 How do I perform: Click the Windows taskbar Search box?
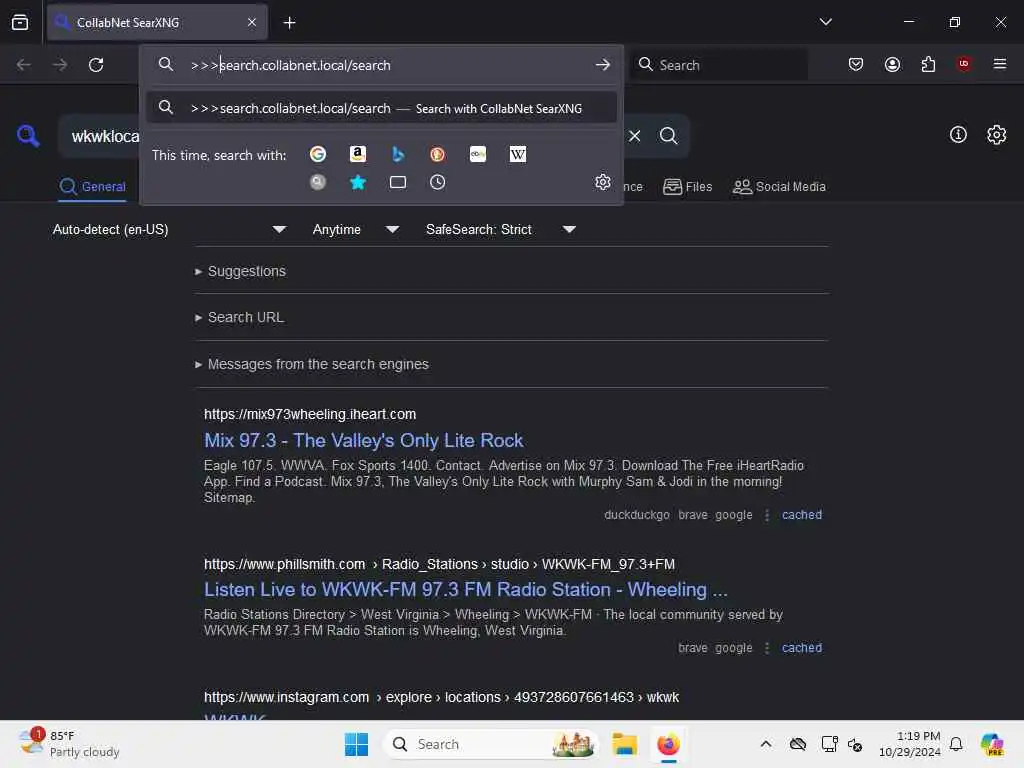492,744
